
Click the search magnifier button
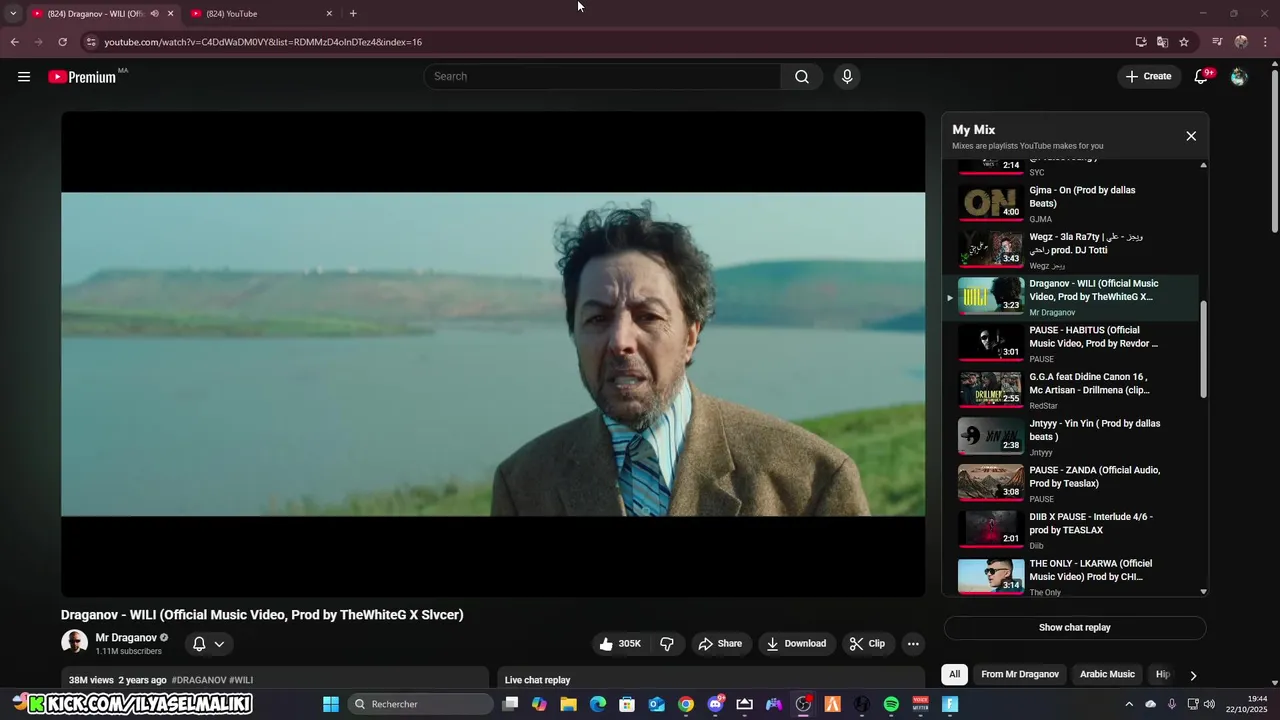click(802, 77)
